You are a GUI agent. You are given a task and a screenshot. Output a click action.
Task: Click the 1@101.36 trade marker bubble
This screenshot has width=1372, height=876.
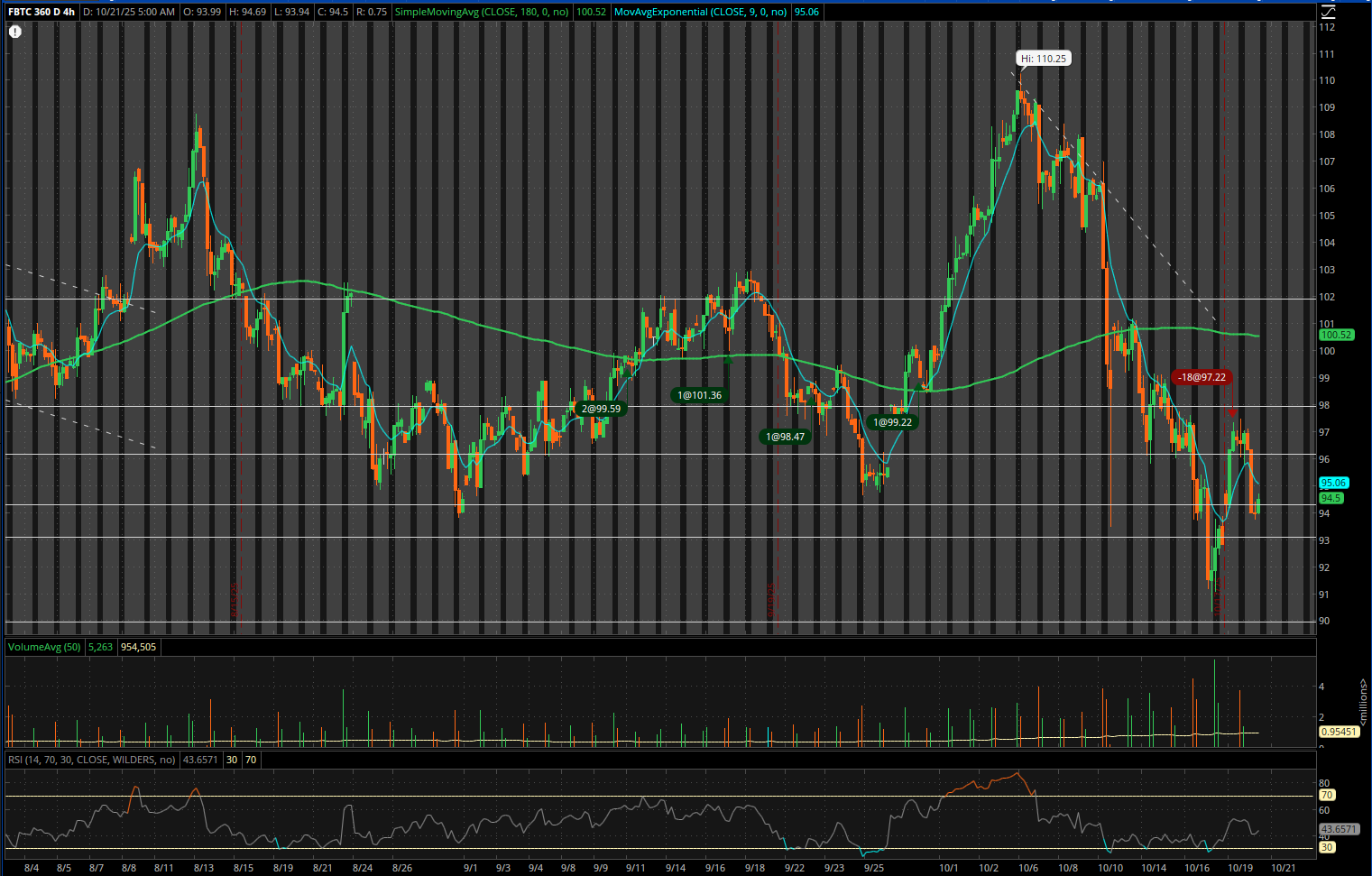click(x=700, y=395)
